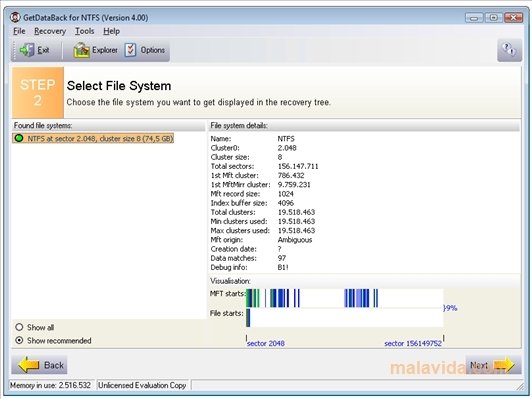Screen dimensions: 532x399
Task: Click the Exit toolbar button
Action: coord(35,50)
